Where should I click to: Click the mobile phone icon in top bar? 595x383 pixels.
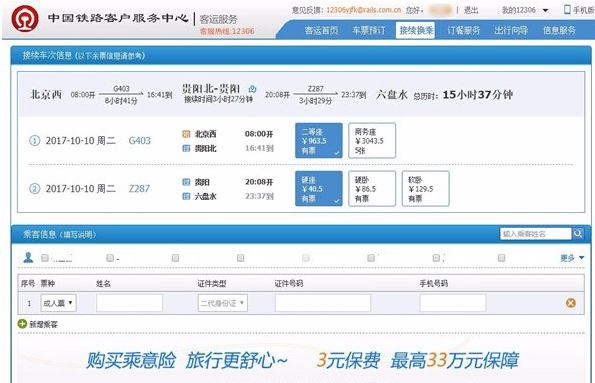click(567, 9)
